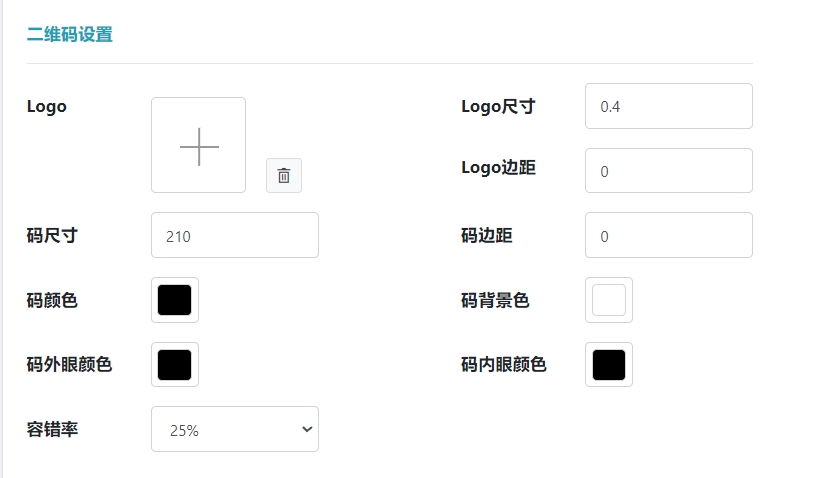Viewport: 840px width, 478px height.
Task: Click into the Logo边距 input box
Action: pos(668,171)
